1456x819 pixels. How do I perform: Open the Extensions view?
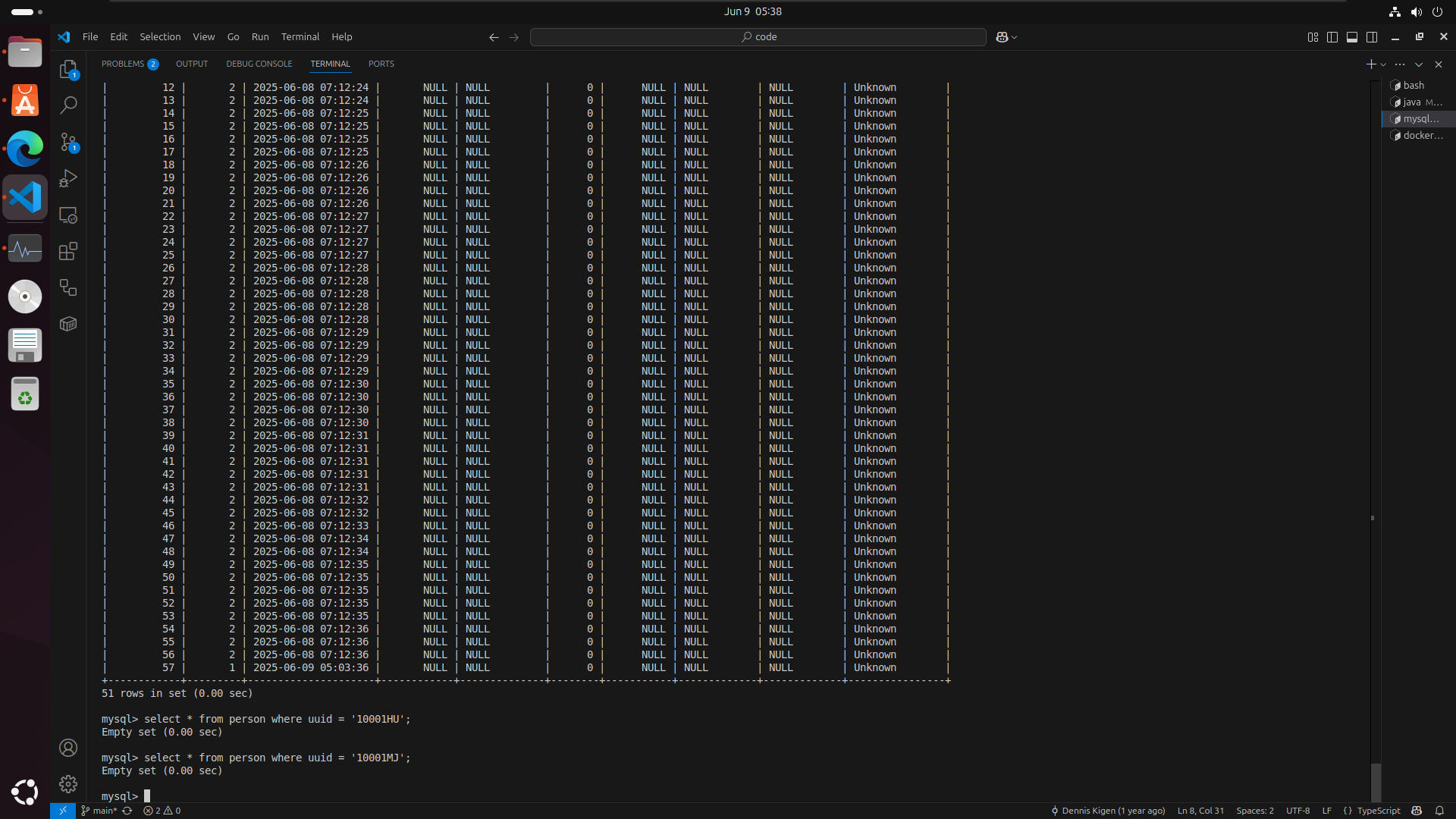[68, 251]
